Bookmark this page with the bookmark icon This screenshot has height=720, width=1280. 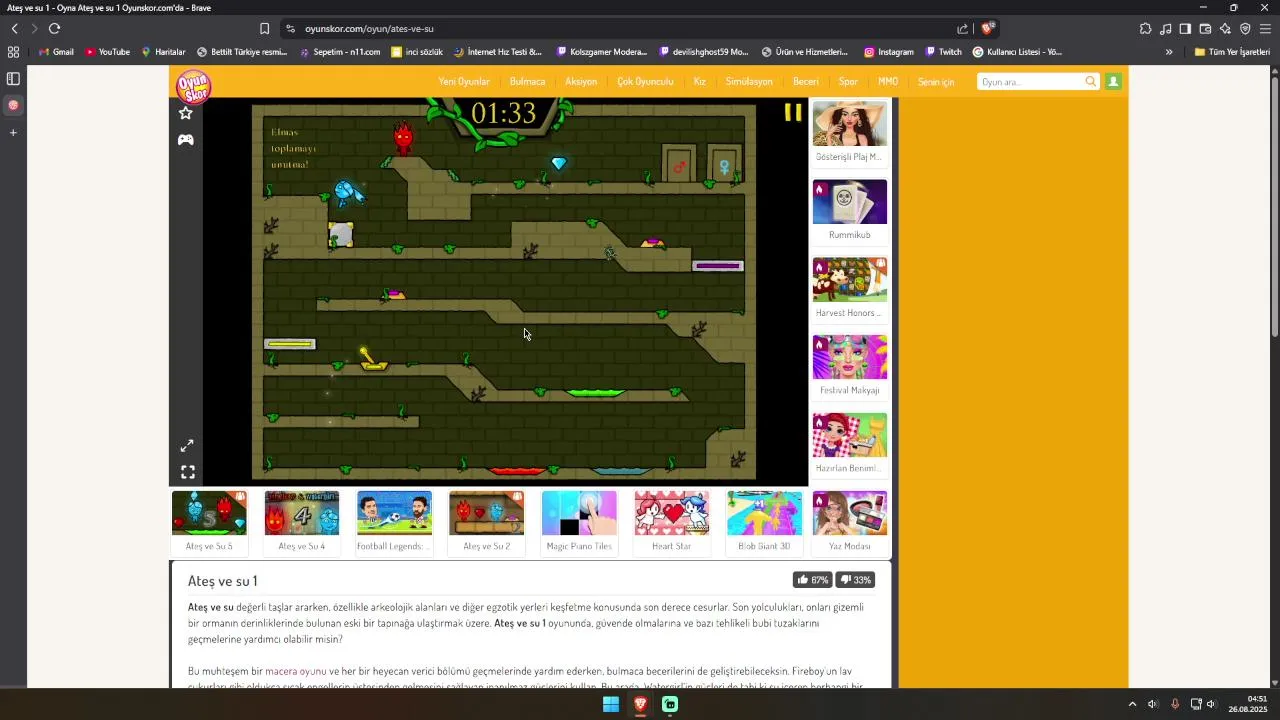coord(264,29)
